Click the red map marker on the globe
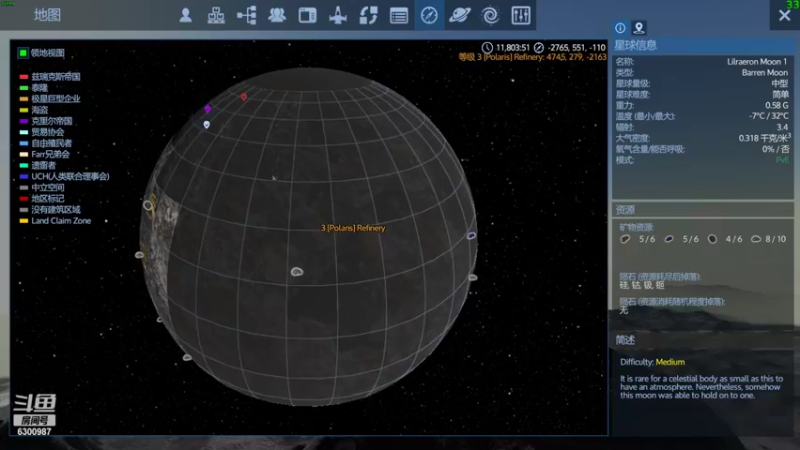The height and width of the screenshot is (450, 800). click(x=244, y=96)
